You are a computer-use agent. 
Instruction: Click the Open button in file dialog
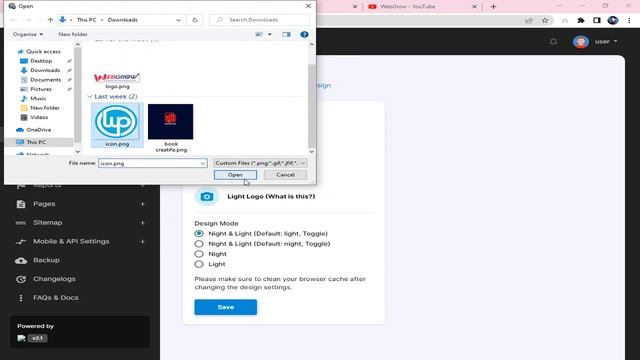tap(235, 175)
